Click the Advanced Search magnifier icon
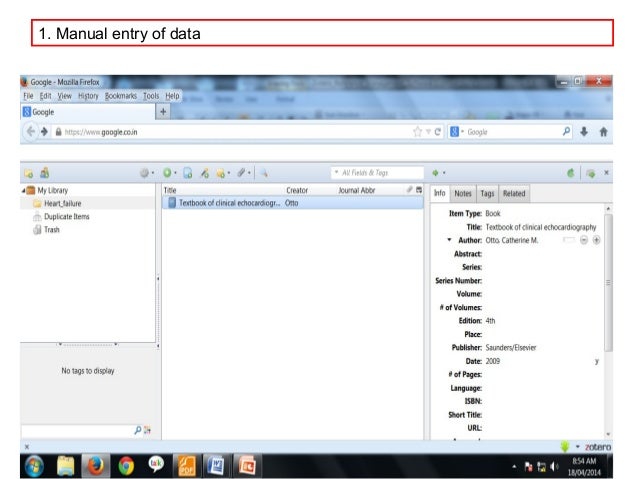Screen dimensions: 638x479 tap(265, 173)
